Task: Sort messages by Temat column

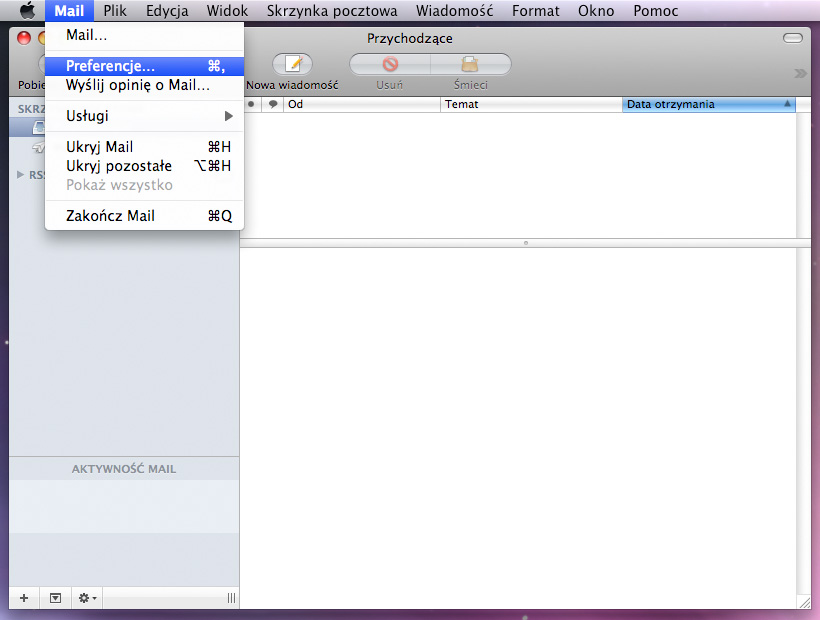Action: [x=531, y=104]
